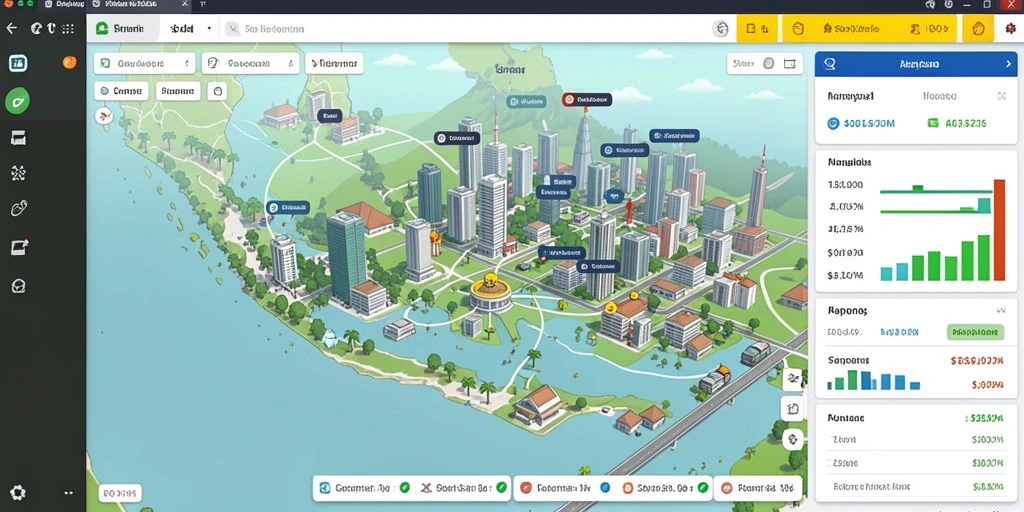
Task: Open the dropdown arrow beside second top tab
Action: click(x=209, y=29)
